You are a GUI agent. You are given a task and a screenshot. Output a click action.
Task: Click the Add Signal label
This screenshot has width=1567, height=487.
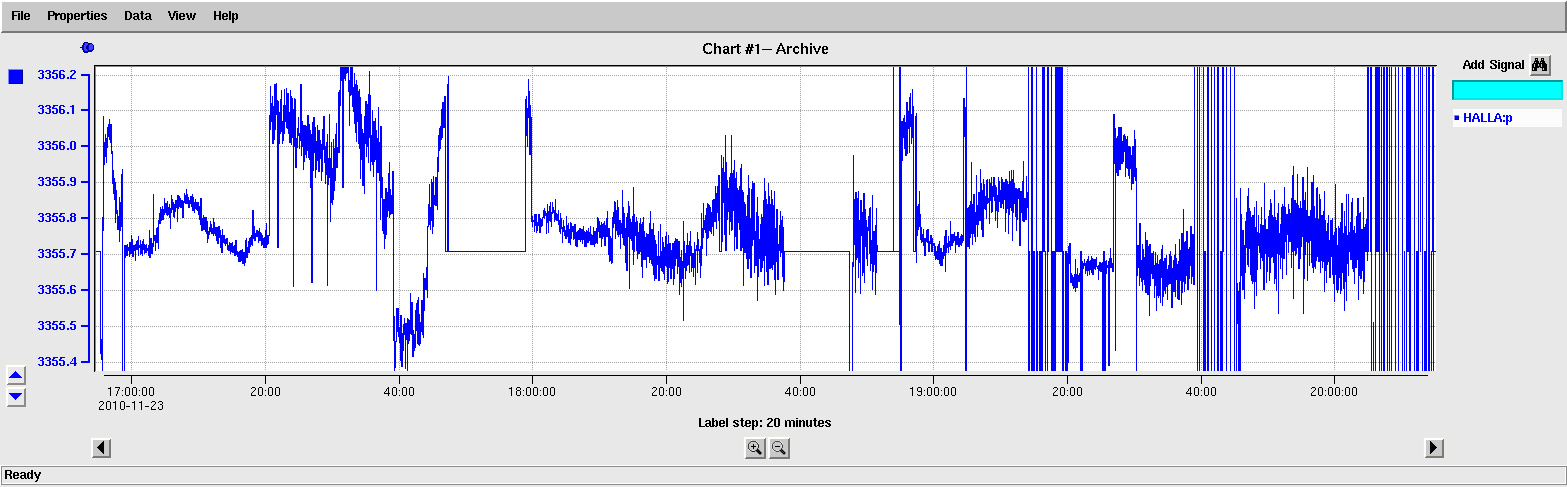coord(1493,65)
